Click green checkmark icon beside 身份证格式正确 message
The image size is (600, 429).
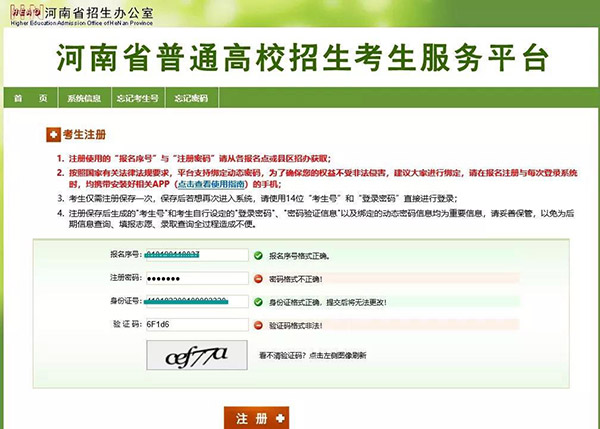259,301
